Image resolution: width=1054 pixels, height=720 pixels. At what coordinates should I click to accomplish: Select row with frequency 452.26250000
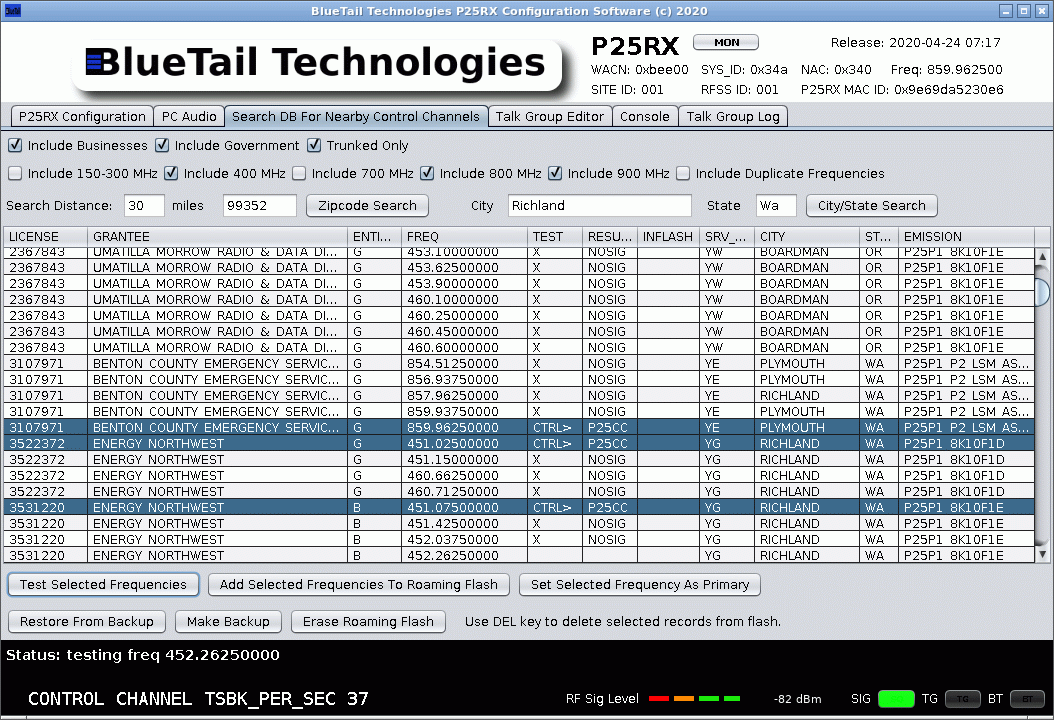pyautogui.click(x=519, y=555)
